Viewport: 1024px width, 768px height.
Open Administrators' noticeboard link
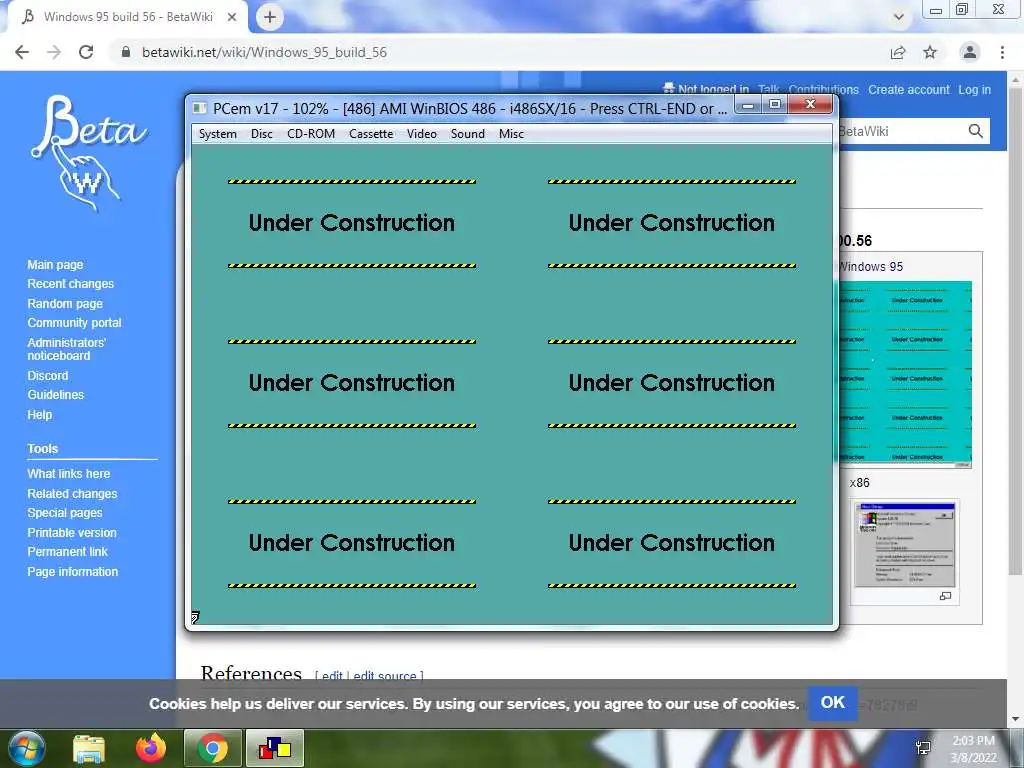(67, 349)
